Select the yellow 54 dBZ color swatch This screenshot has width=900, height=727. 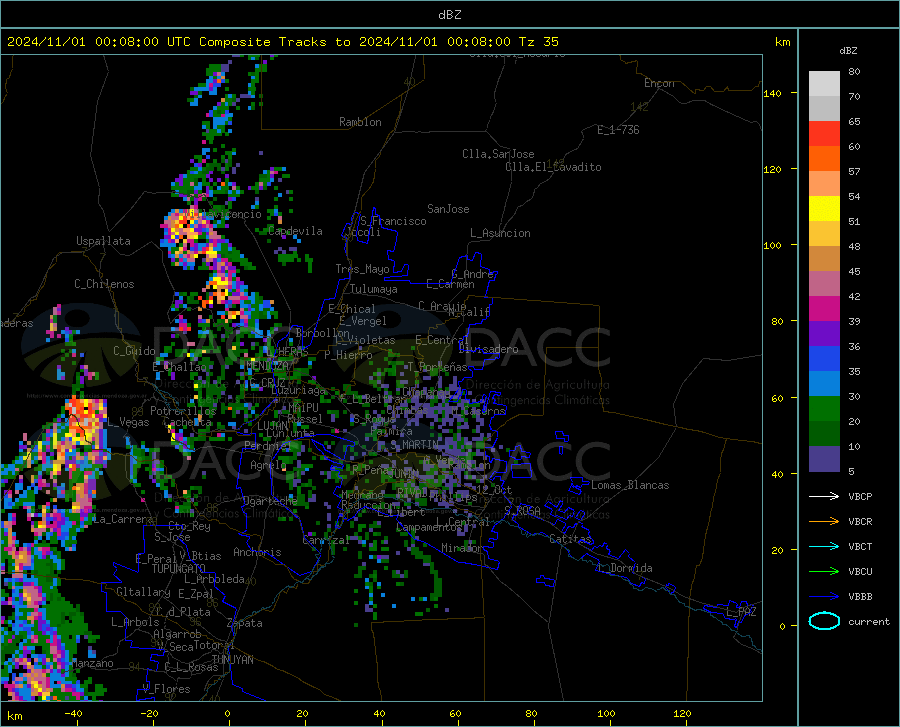click(x=824, y=209)
